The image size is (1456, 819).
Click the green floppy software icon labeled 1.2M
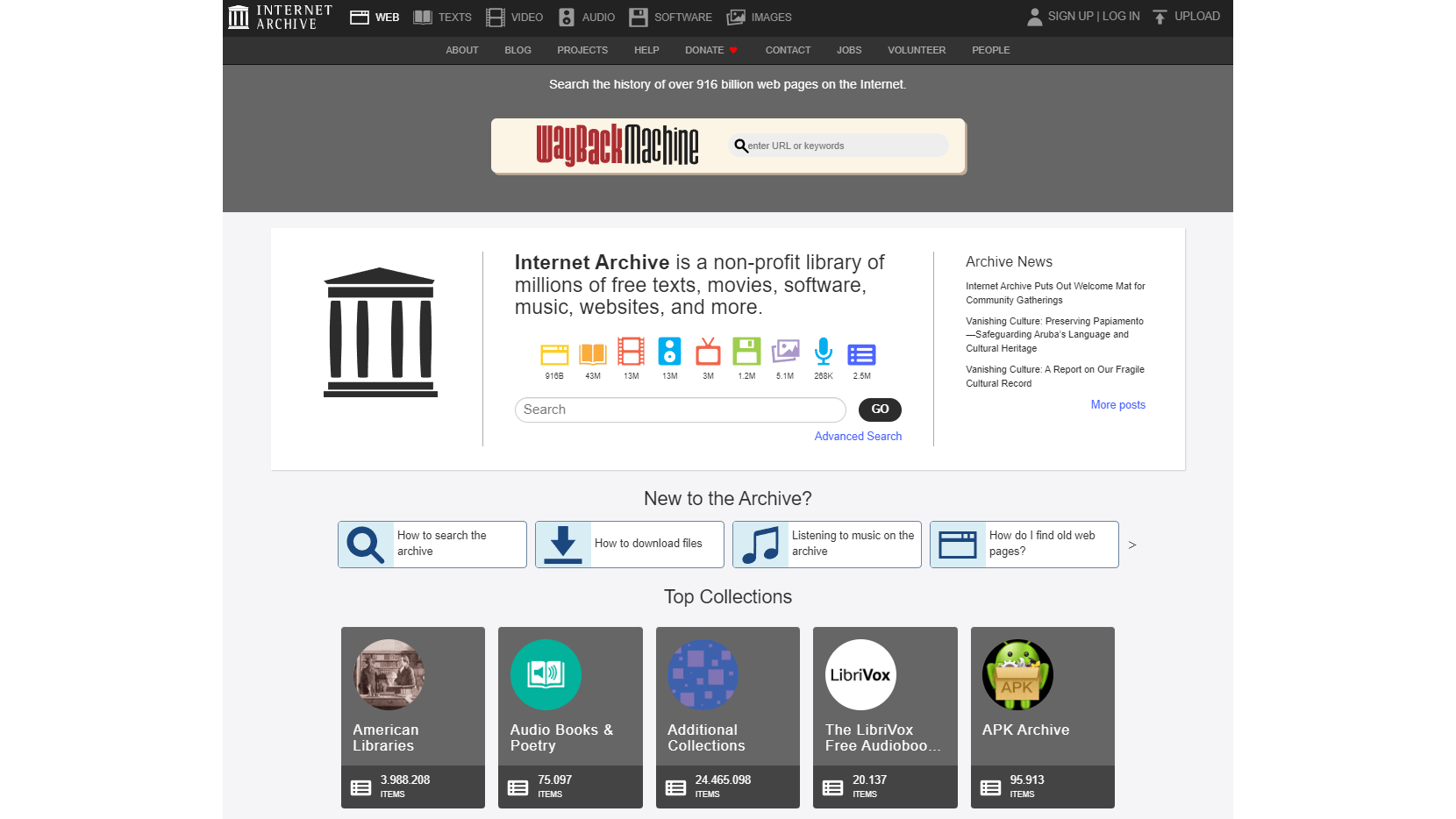coord(746,352)
